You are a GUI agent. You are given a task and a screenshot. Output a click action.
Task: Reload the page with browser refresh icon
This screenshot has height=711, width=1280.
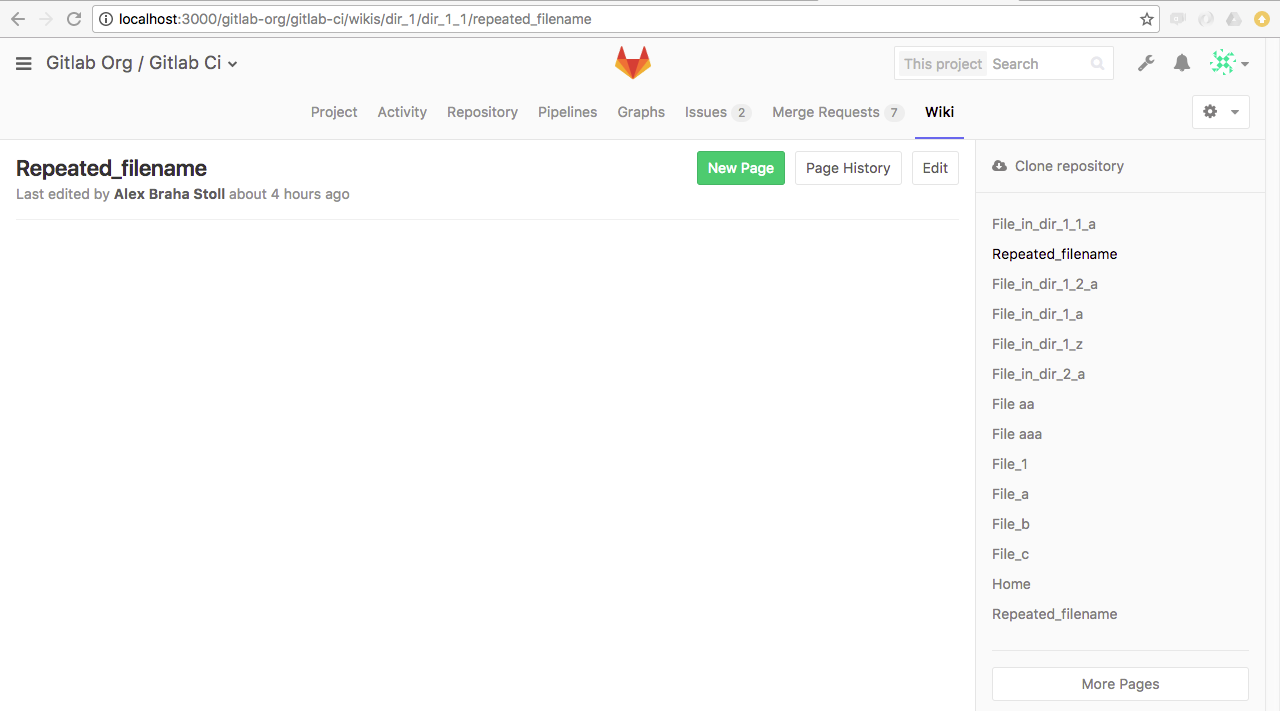[x=73, y=19]
